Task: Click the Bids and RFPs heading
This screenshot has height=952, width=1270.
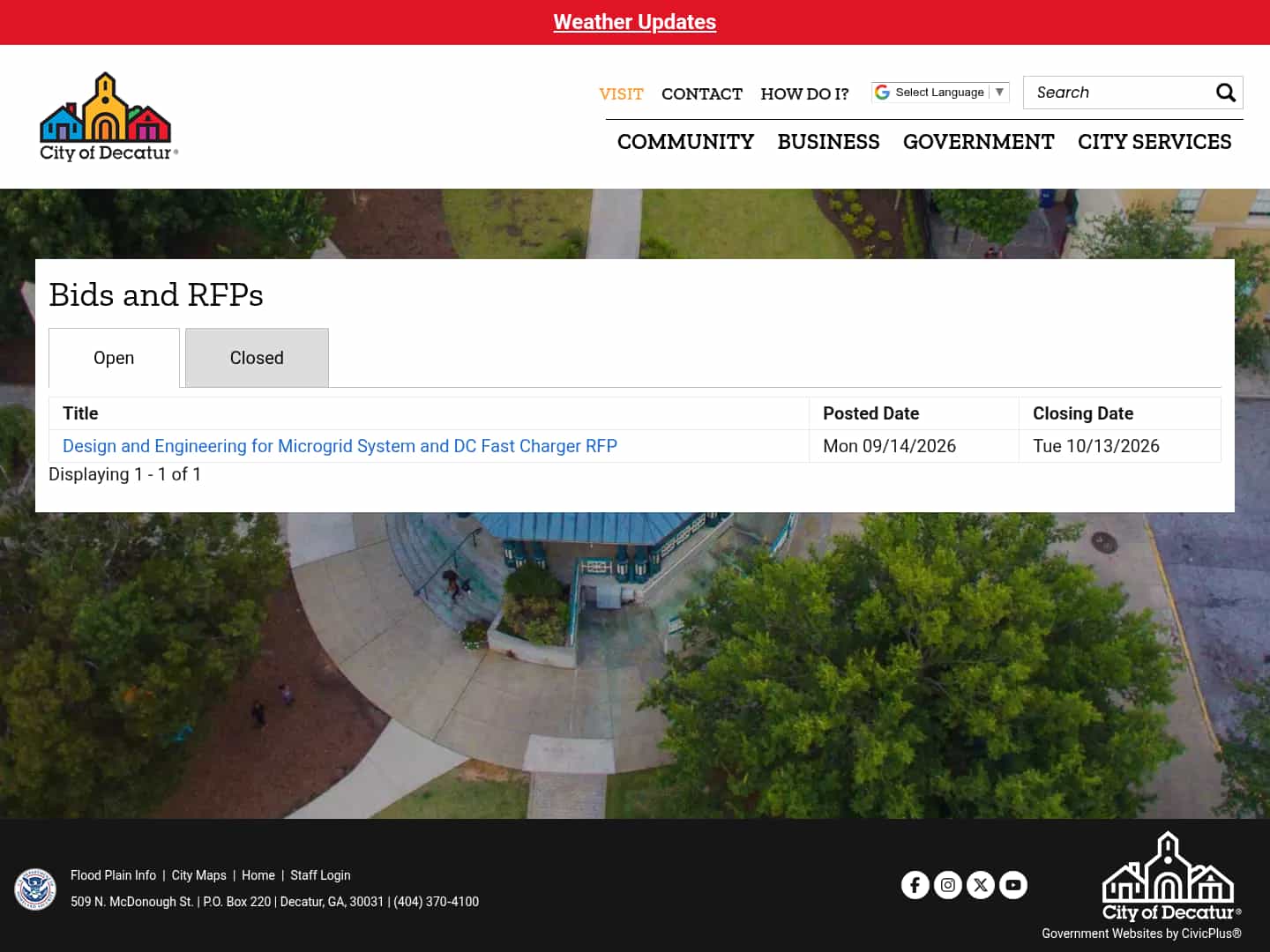Action: coord(156,294)
